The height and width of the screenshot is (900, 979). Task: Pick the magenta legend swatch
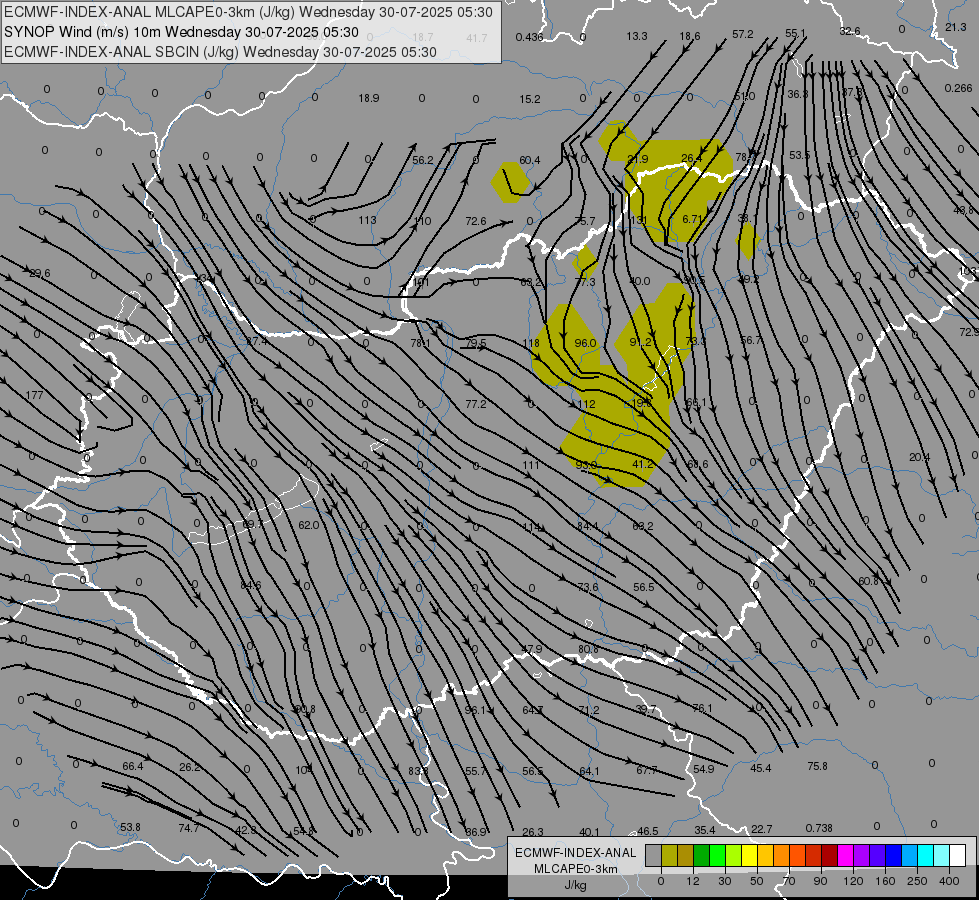point(845,856)
